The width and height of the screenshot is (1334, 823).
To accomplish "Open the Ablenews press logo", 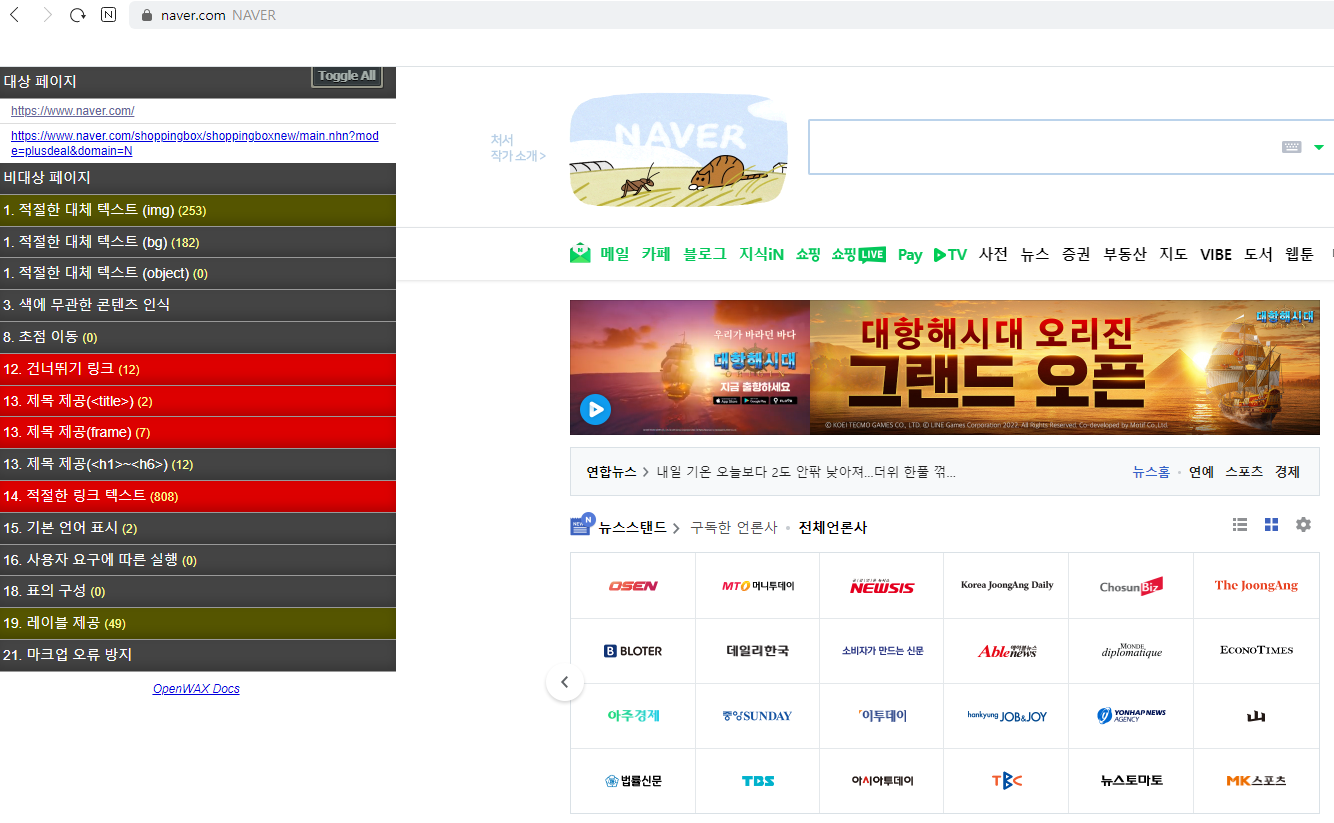I will coord(1007,651).
